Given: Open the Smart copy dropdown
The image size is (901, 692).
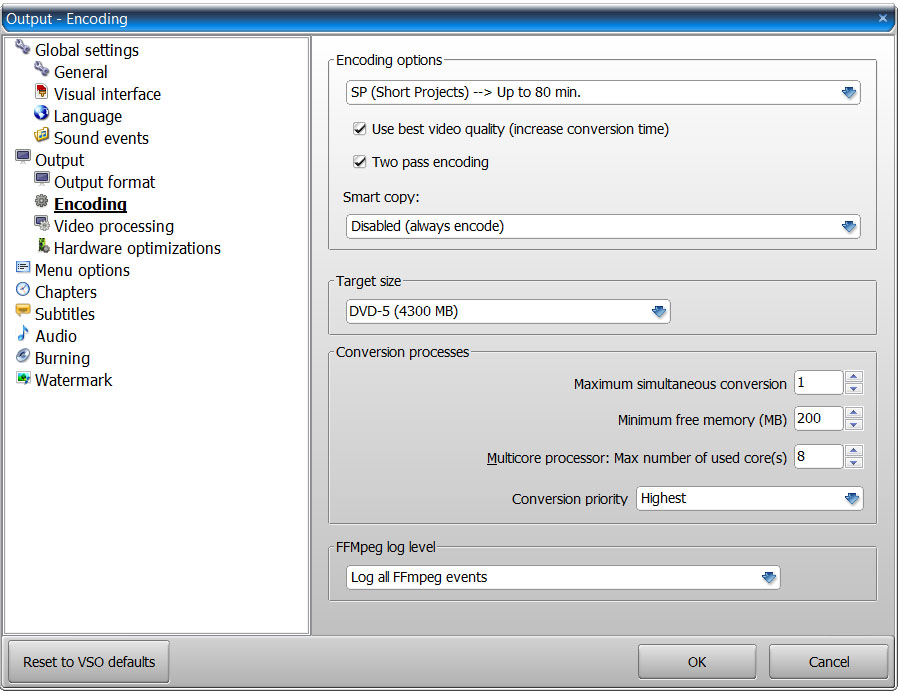Looking at the screenshot, I should 603,226.
